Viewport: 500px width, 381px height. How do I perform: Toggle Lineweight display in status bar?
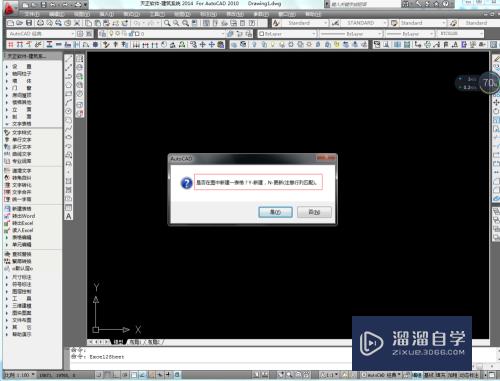[x=169, y=375]
